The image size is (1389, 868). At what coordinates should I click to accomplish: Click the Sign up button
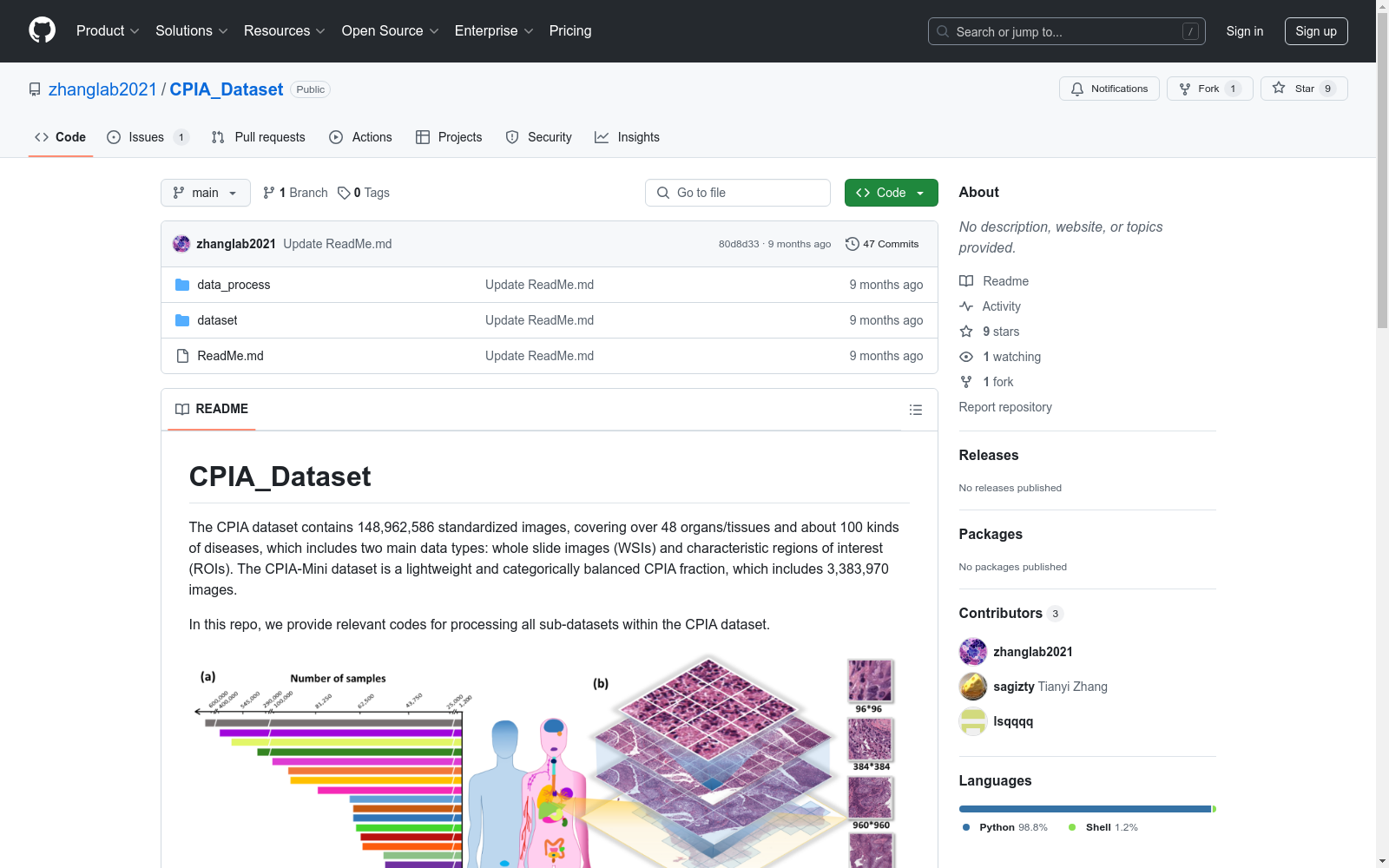(x=1315, y=31)
